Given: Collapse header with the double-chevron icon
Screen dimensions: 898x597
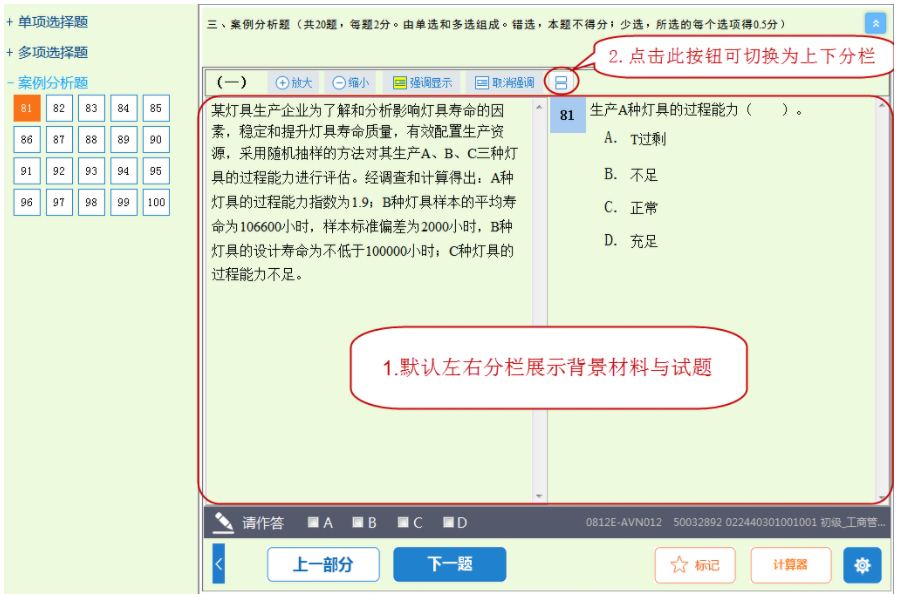Looking at the screenshot, I should (x=875, y=23).
